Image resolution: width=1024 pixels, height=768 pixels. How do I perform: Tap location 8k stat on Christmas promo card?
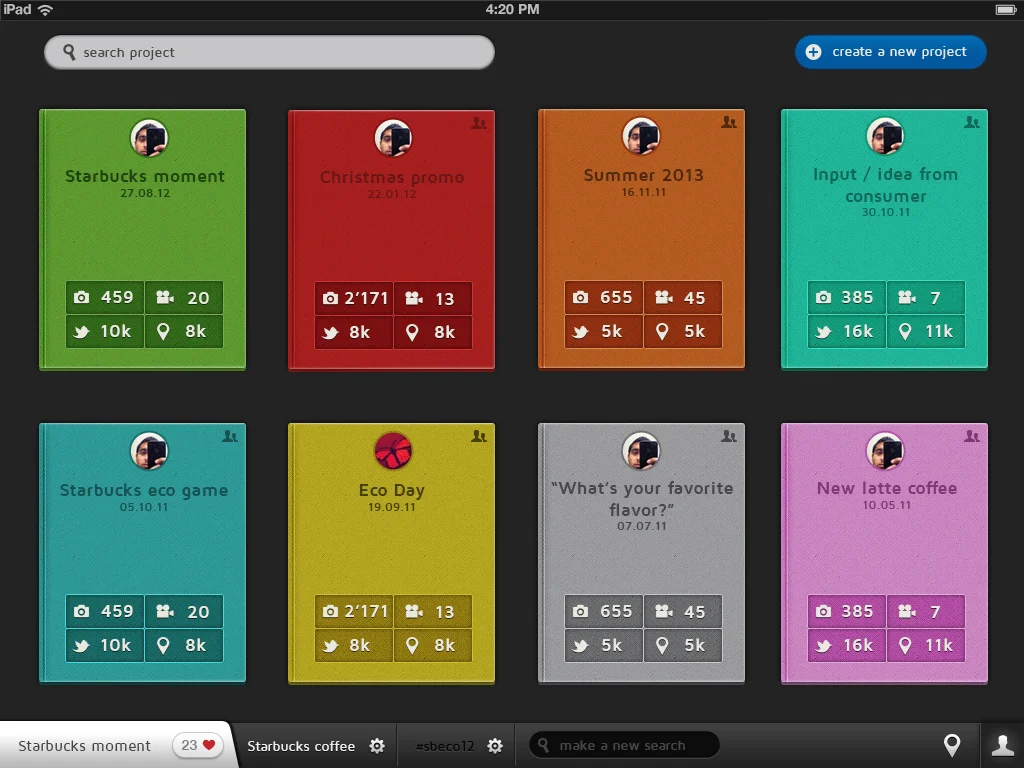[432, 332]
